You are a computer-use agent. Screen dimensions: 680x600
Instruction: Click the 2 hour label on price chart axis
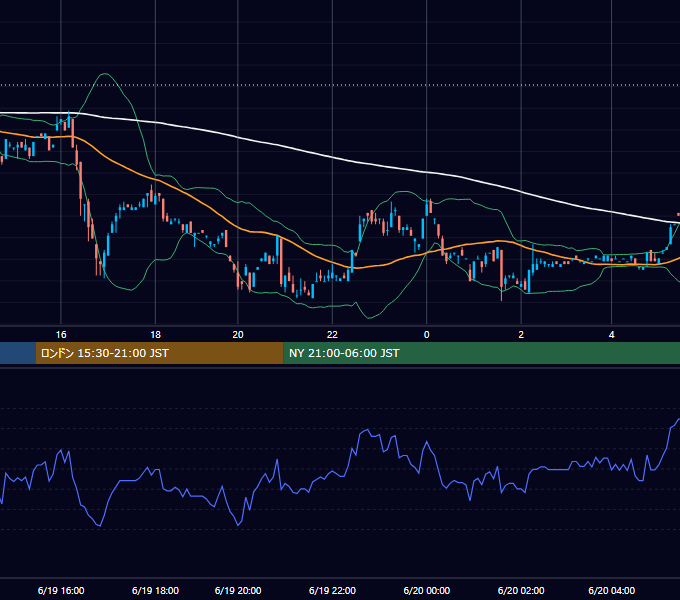point(521,335)
